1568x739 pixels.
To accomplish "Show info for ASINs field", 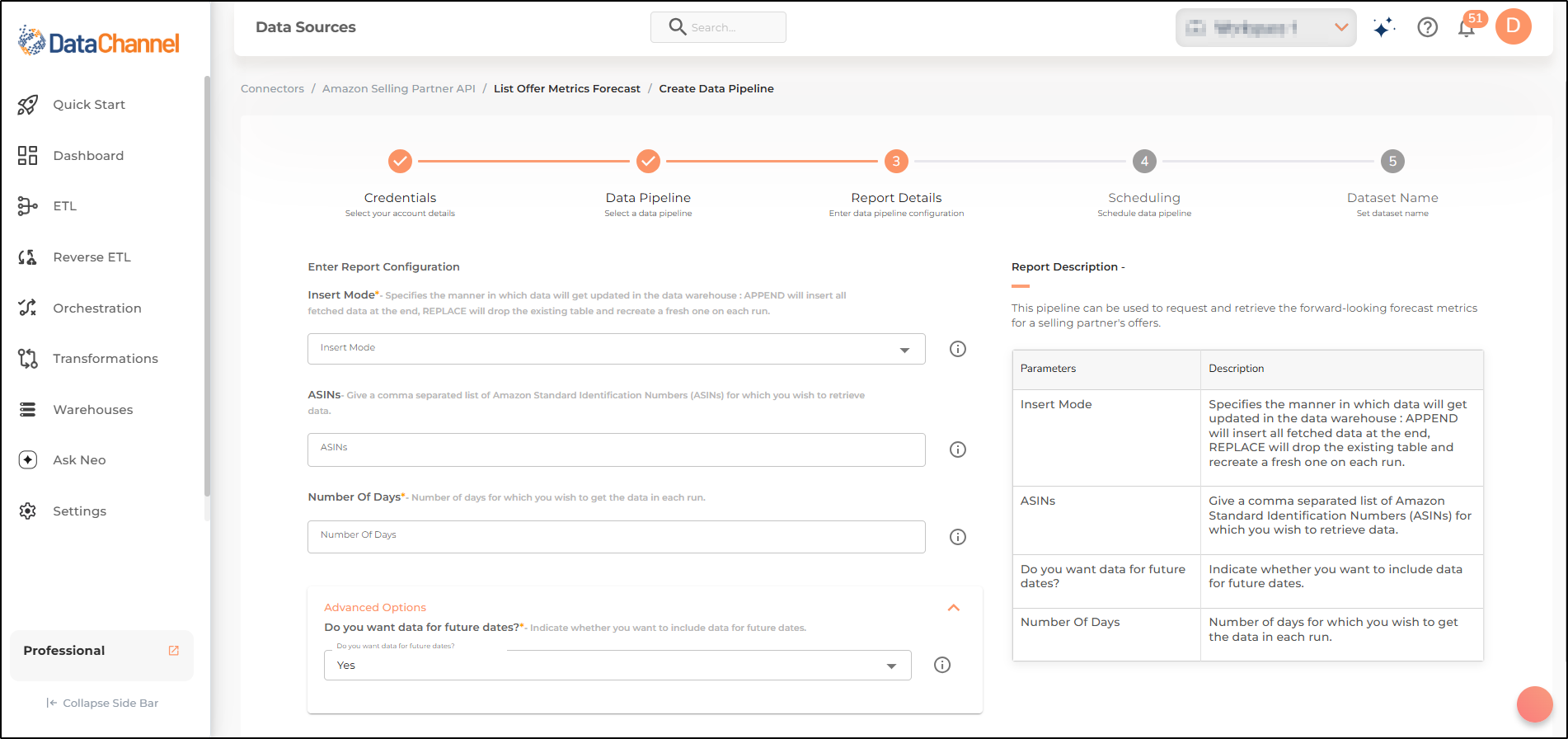I will coord(958,450).
